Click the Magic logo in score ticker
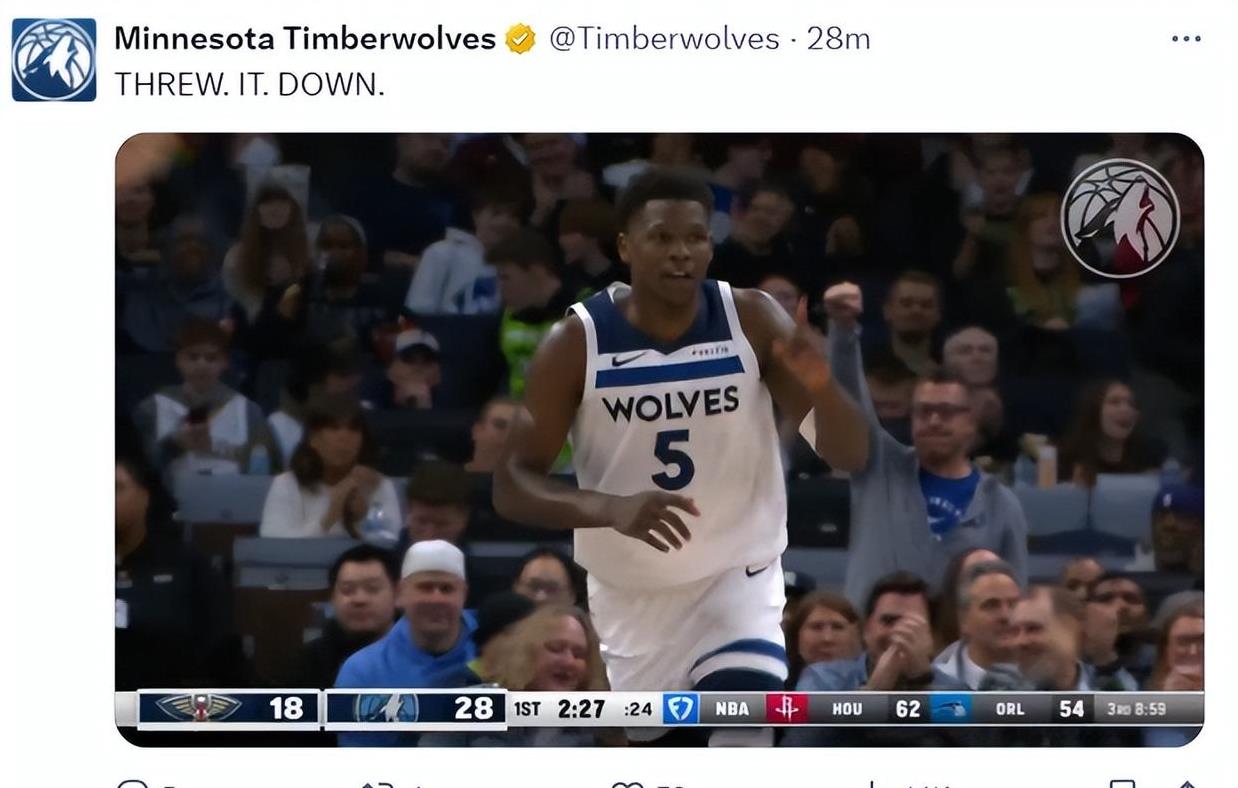The width and height of the screenshot is (1238, 788). tap(950, 709)
